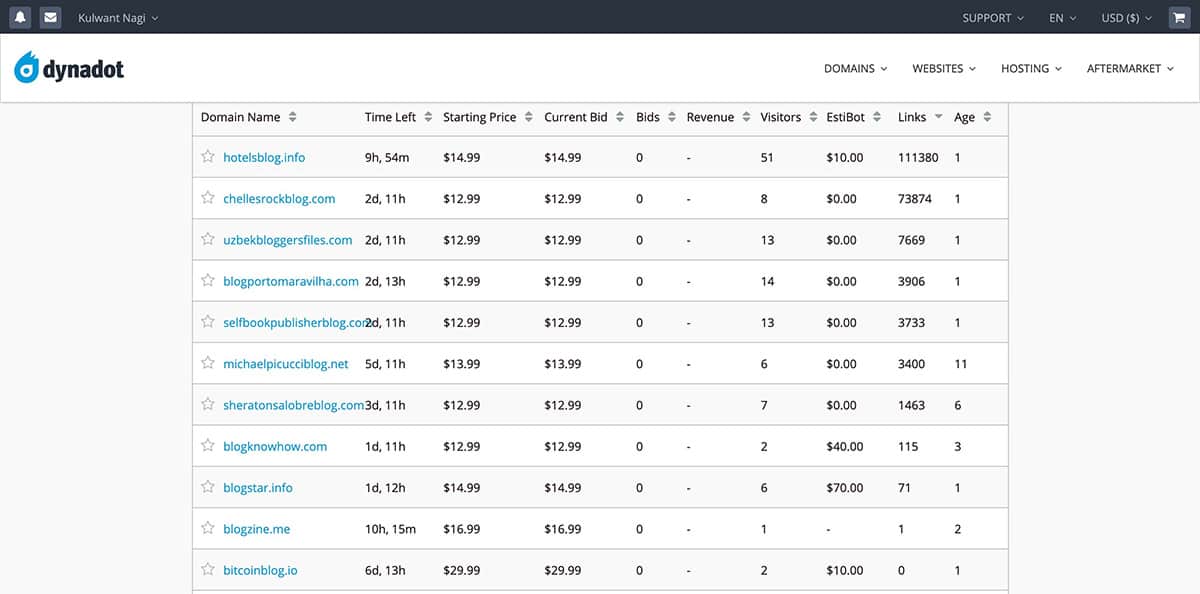Select the Age value 11
Viewport: 1200px width, 594px height.
[x=961, y=364]
